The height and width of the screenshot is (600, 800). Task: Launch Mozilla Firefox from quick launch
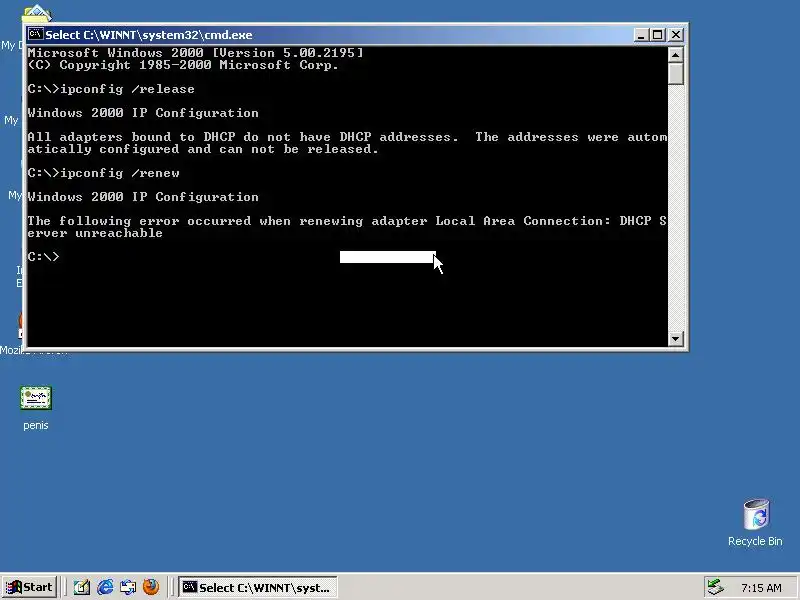pos(151,587)
